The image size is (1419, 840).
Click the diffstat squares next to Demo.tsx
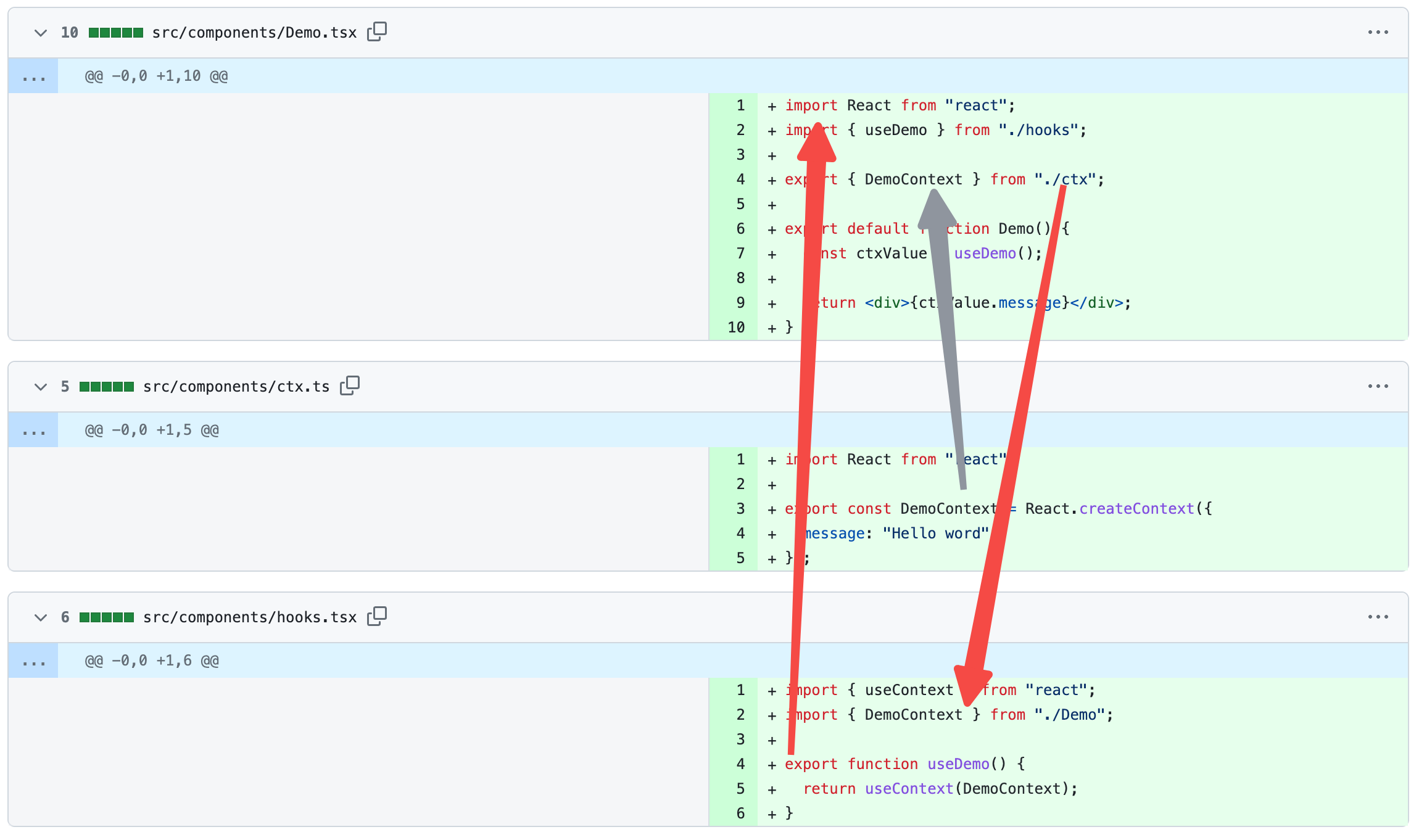point(116,31)
